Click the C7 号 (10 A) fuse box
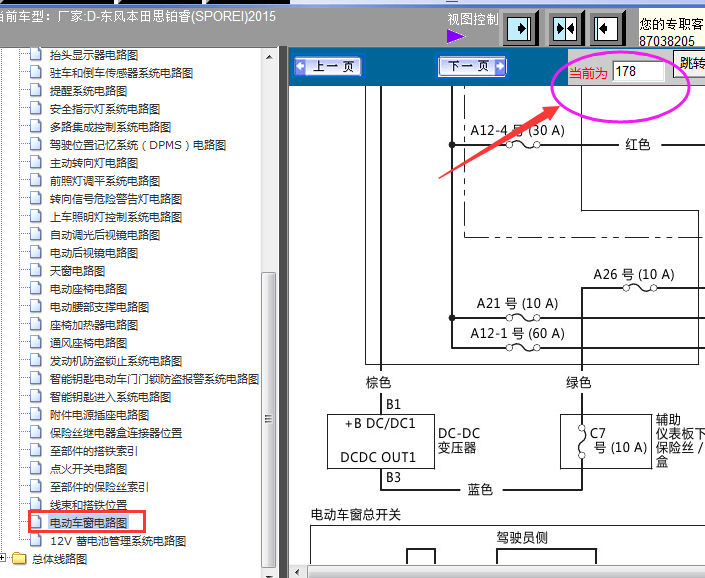The image size is (705, 578). click(x=605, y=441)
